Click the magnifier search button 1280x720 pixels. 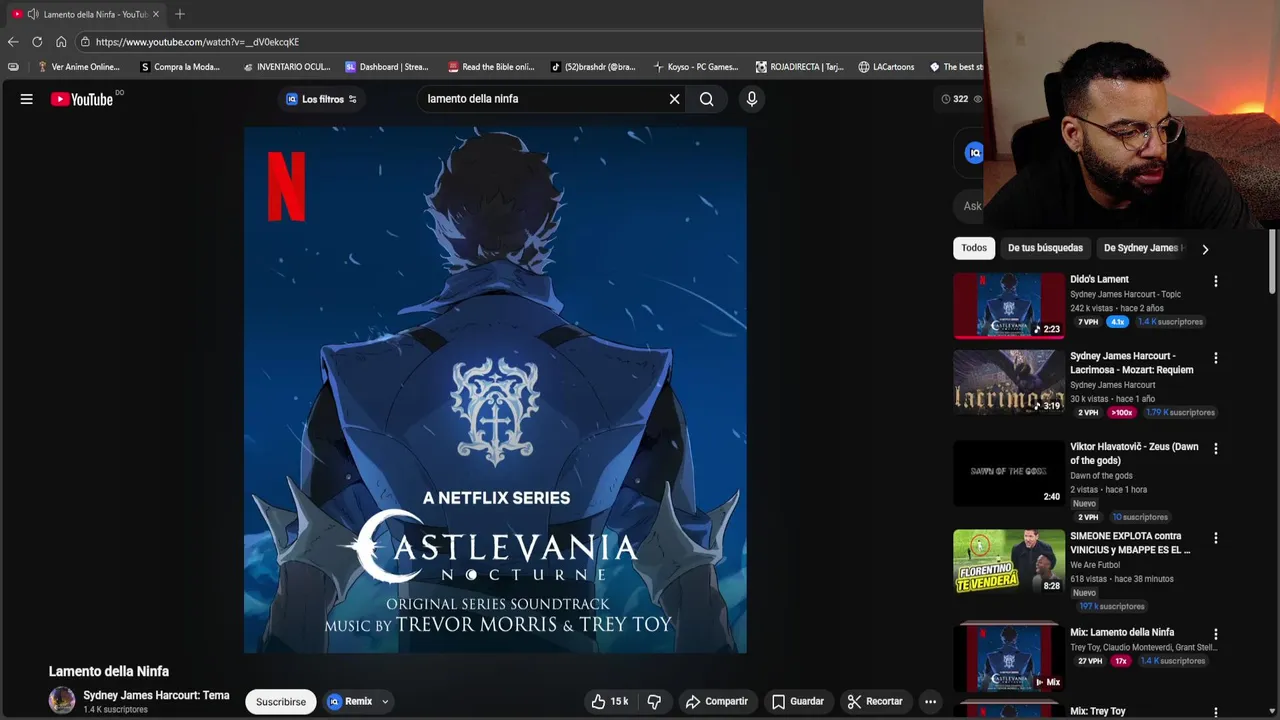coord(707,99)
